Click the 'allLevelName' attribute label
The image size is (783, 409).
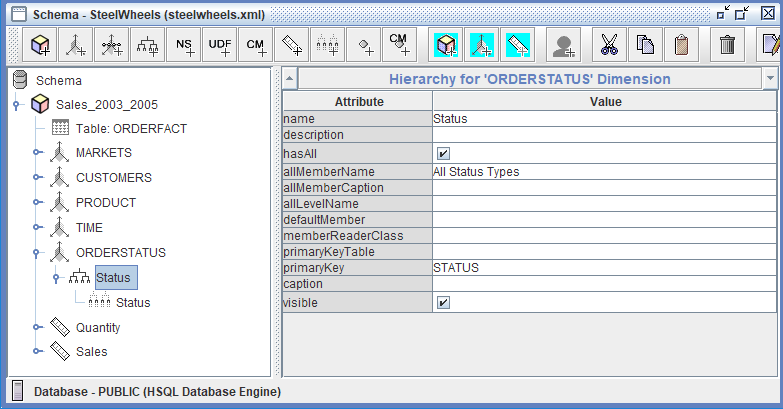click(x=321, y=204)
